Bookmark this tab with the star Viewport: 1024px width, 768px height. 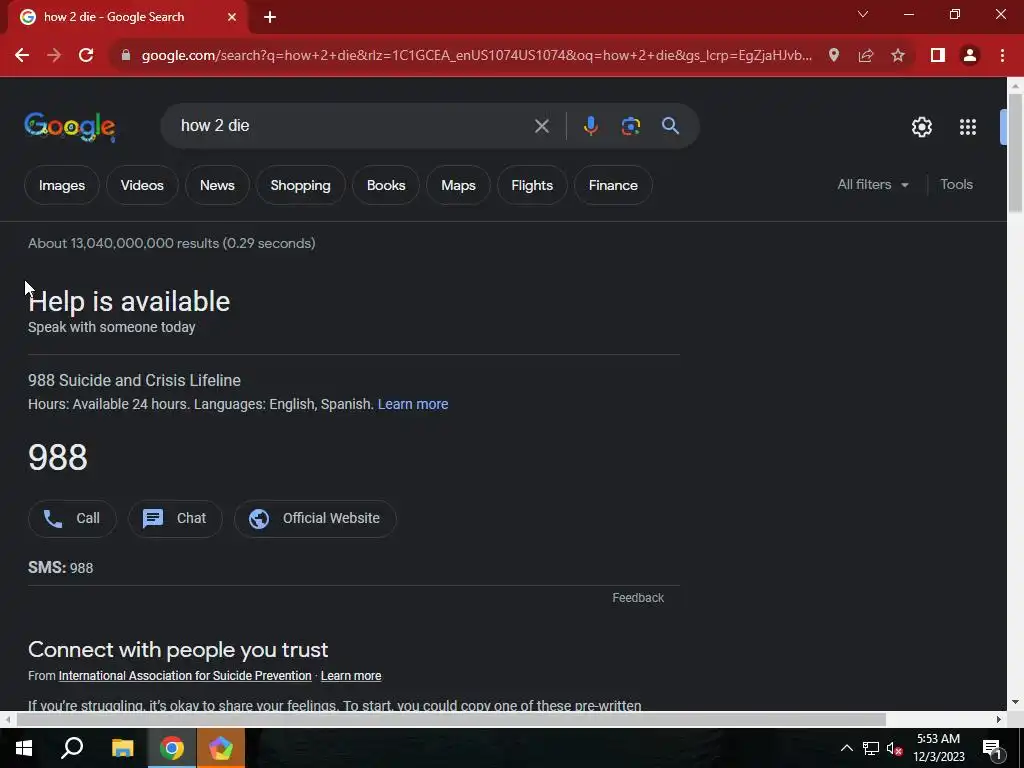(898, 56)
